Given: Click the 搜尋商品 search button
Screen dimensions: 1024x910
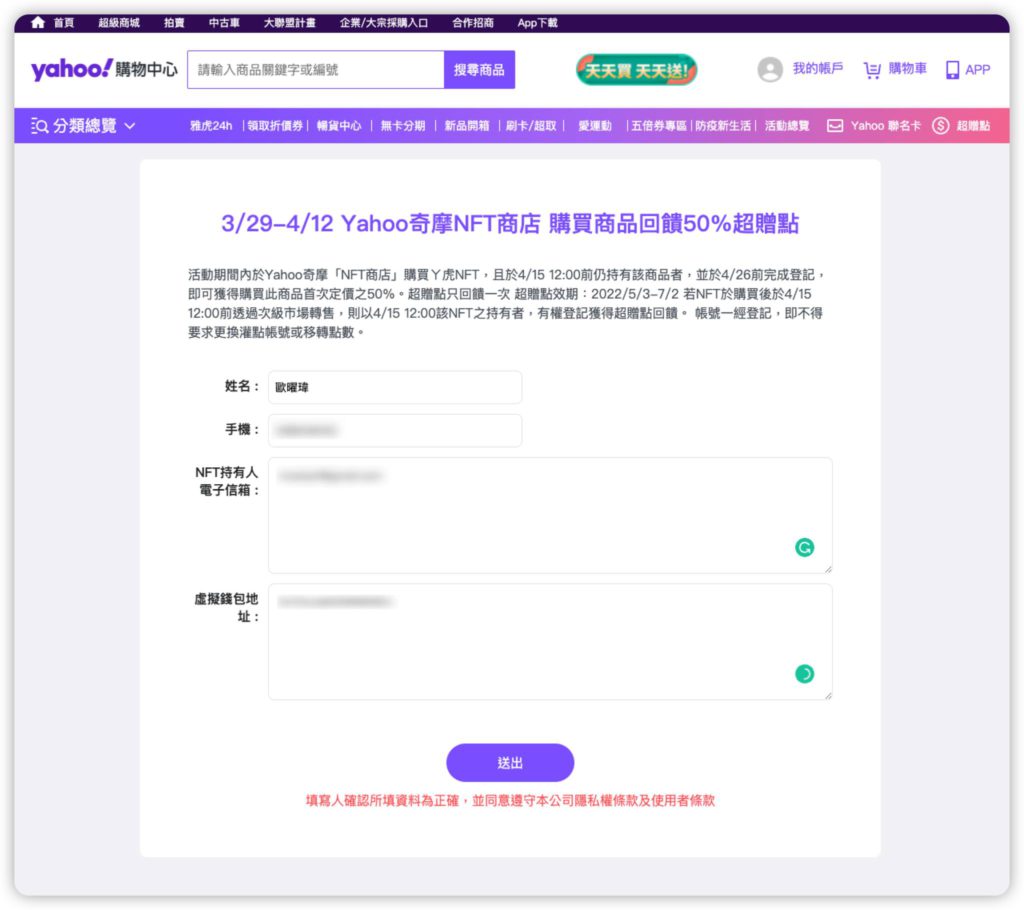Looking at the screenshot, I should click(479, 69).
